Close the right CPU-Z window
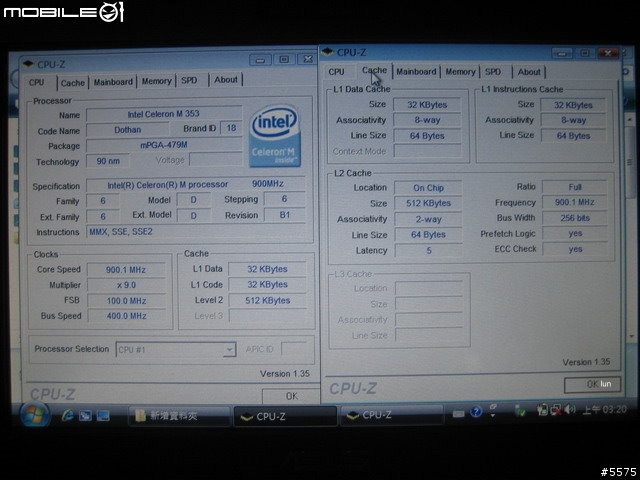640x480 pixels. tap(608, 53)
